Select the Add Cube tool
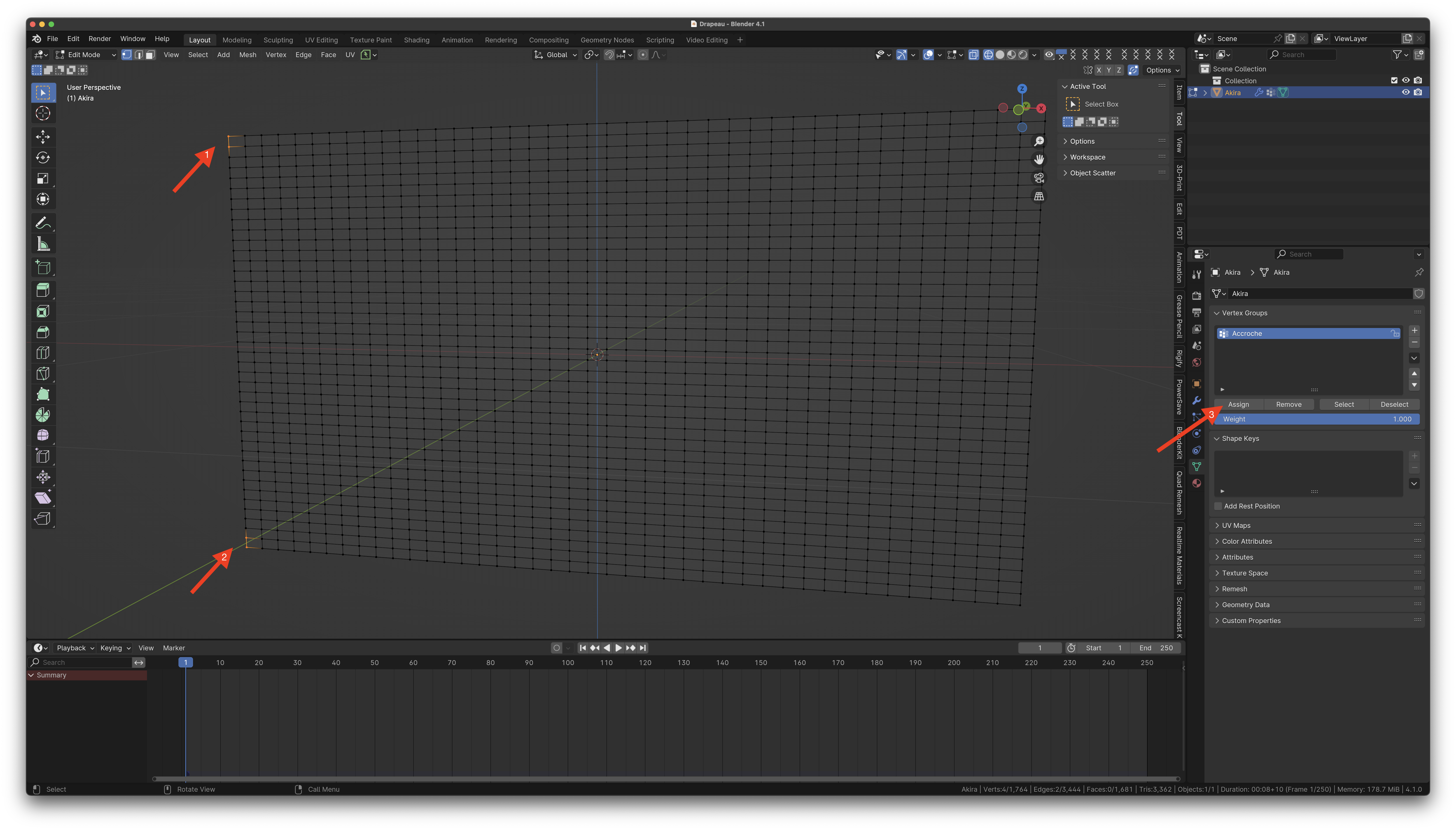1456x830 pixels. [43, 267]
